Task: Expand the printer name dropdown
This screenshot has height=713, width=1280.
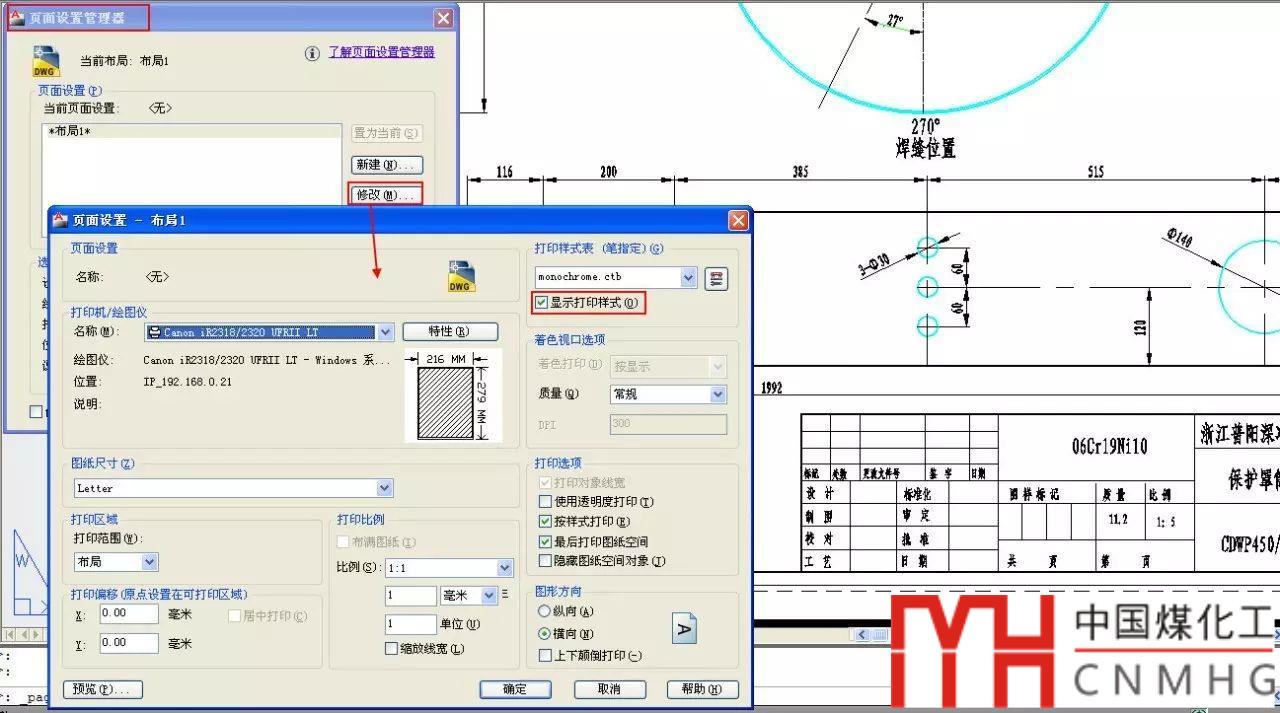Action: 386,332
